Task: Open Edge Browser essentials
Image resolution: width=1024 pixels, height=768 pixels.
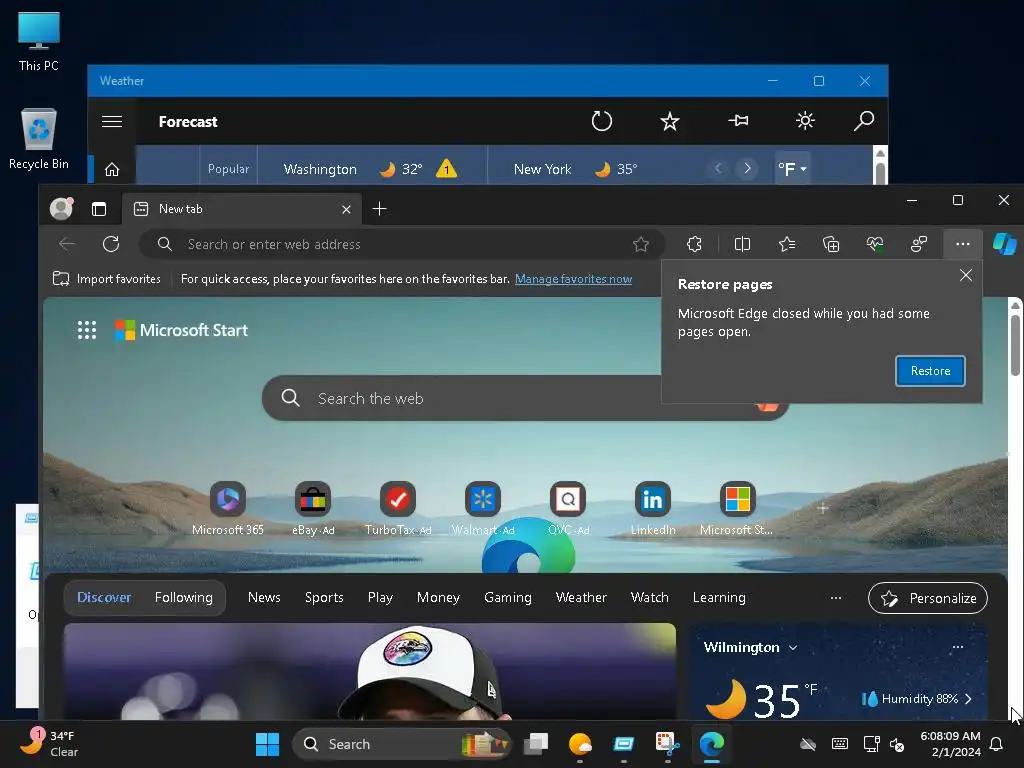Action: (x=874, y=244)
